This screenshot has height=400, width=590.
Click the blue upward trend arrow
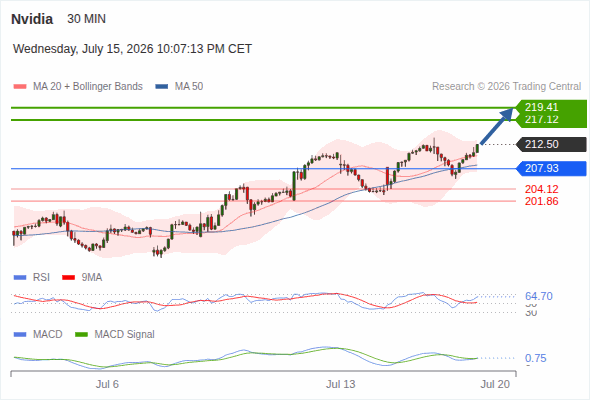[497, 126]
